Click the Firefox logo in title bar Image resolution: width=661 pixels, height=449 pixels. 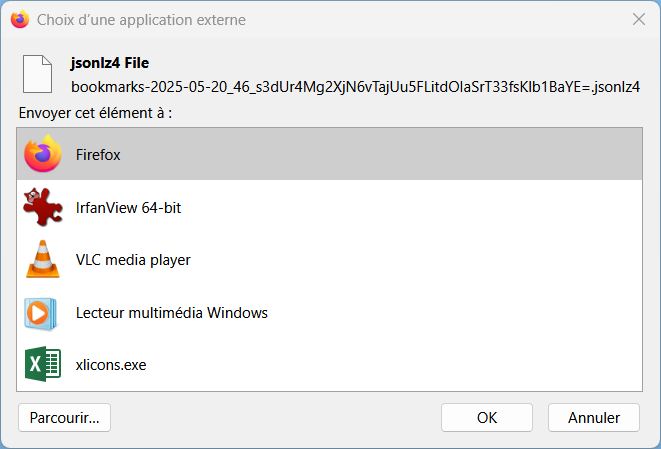(19, 19)
